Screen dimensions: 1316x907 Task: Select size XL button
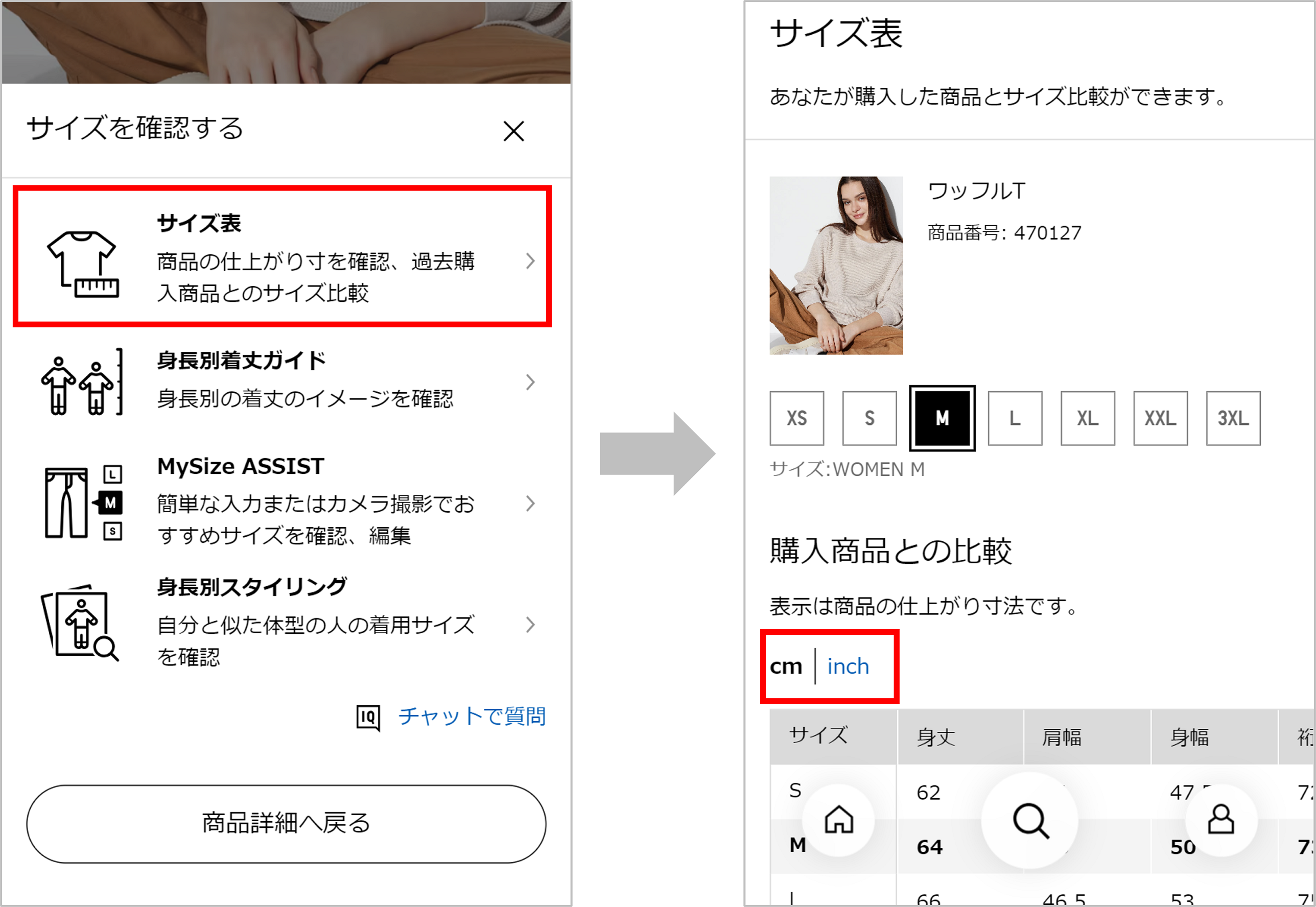(x=1088, y=418)
